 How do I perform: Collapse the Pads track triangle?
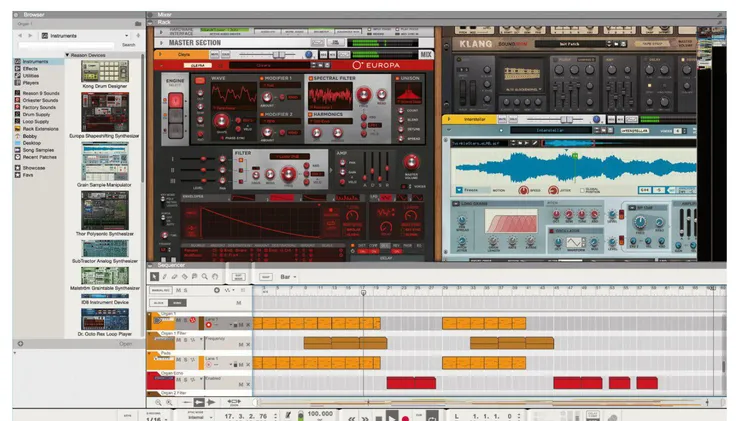(149, 354)
